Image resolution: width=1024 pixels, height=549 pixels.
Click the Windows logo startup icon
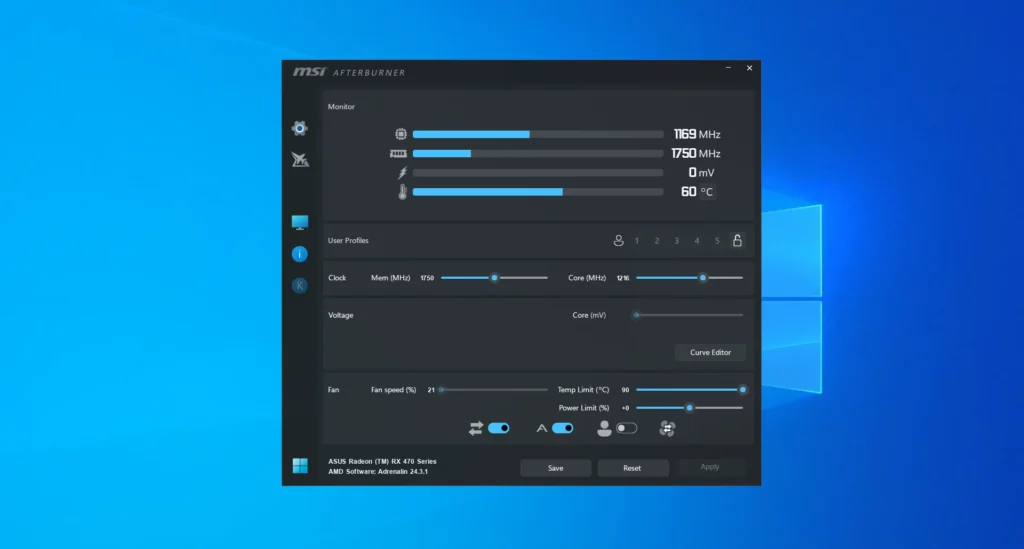pos(300,465)
